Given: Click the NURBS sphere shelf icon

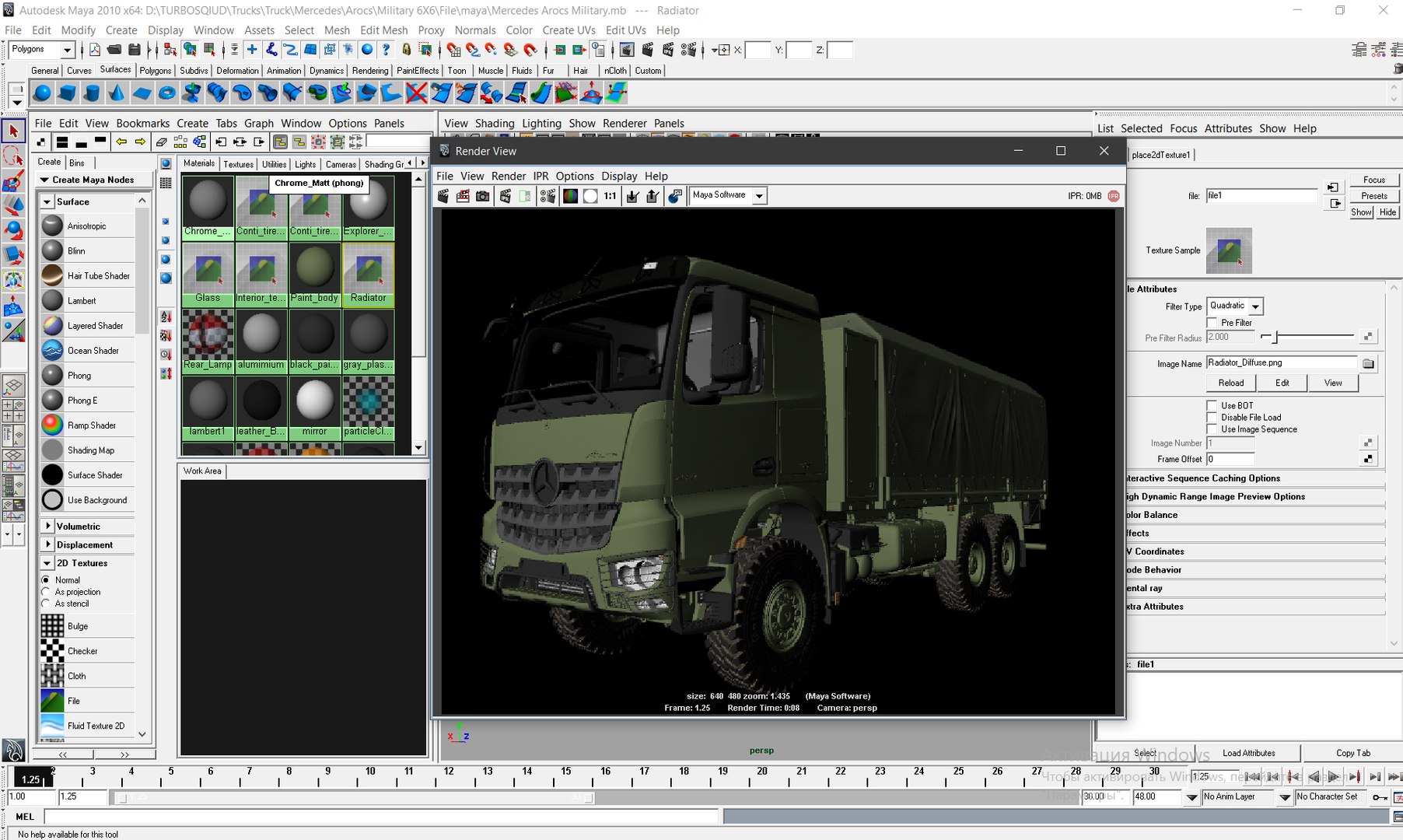Looking at the screenshot, I should [42, 93].
